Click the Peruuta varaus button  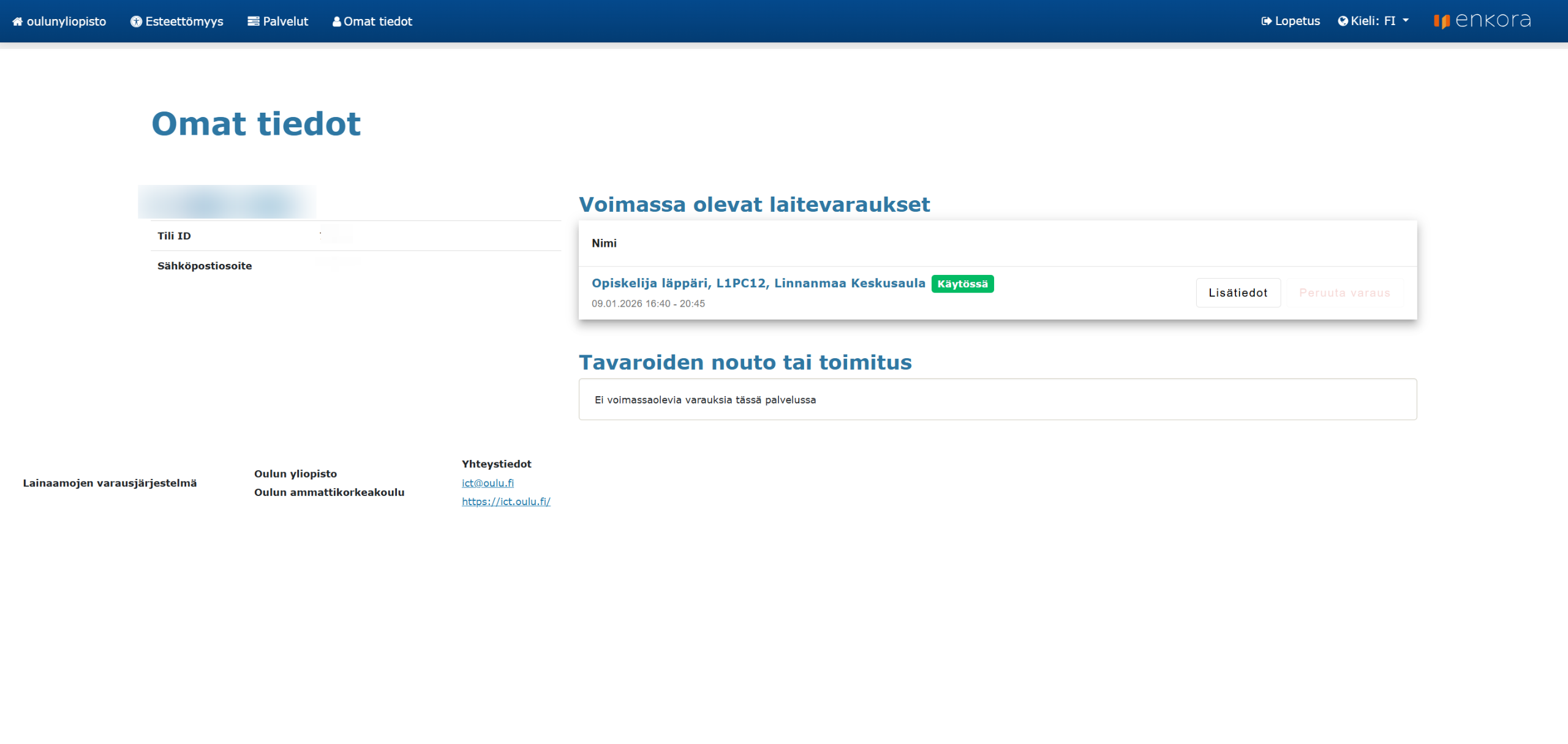tap(1344, 293)
